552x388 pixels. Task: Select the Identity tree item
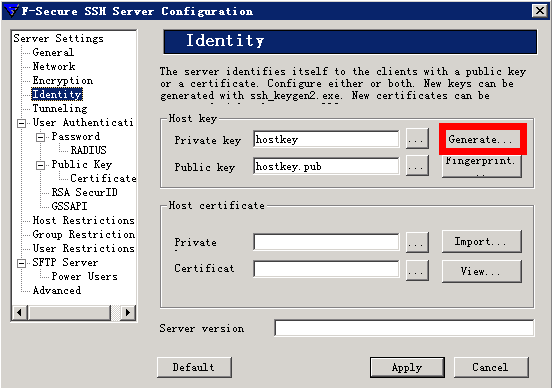[x=57, y=94]
